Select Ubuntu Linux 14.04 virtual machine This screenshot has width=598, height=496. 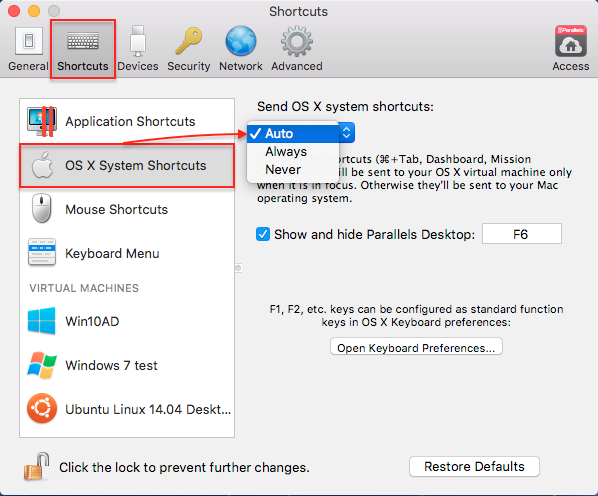127,409
